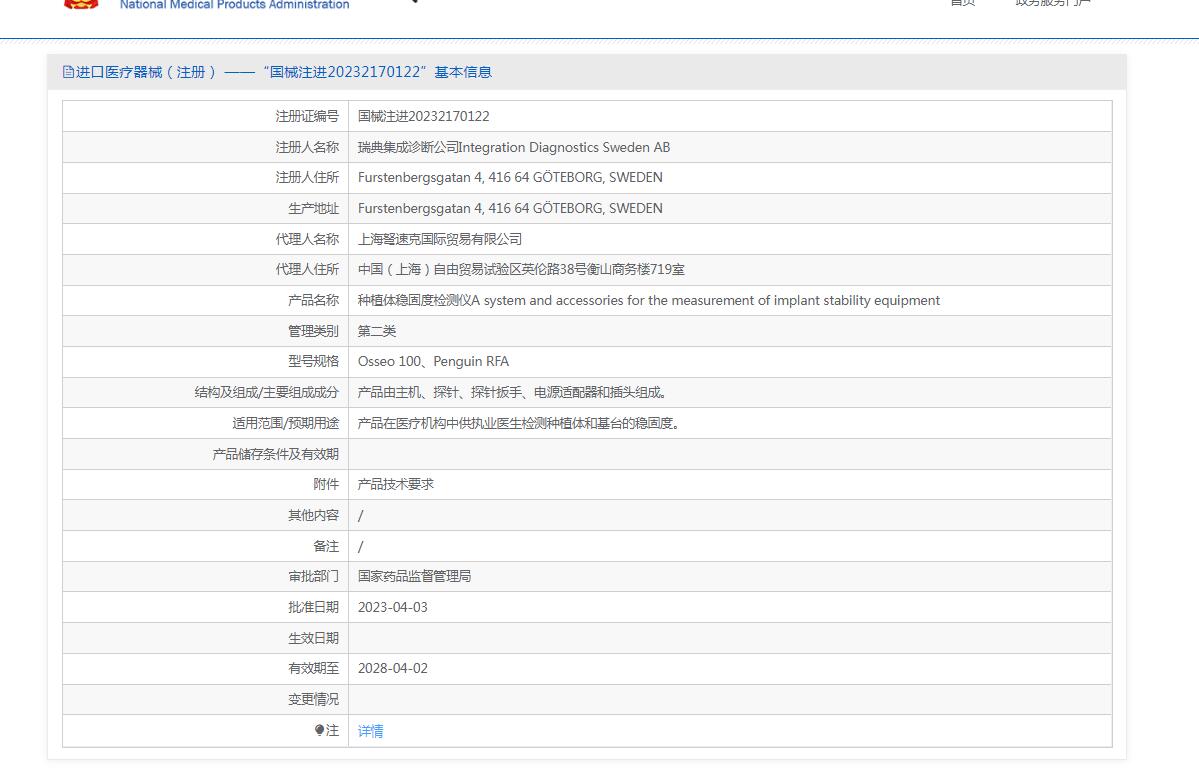Select 上海弩速克国际贸易有限公司 agent name

pos(440,239)
